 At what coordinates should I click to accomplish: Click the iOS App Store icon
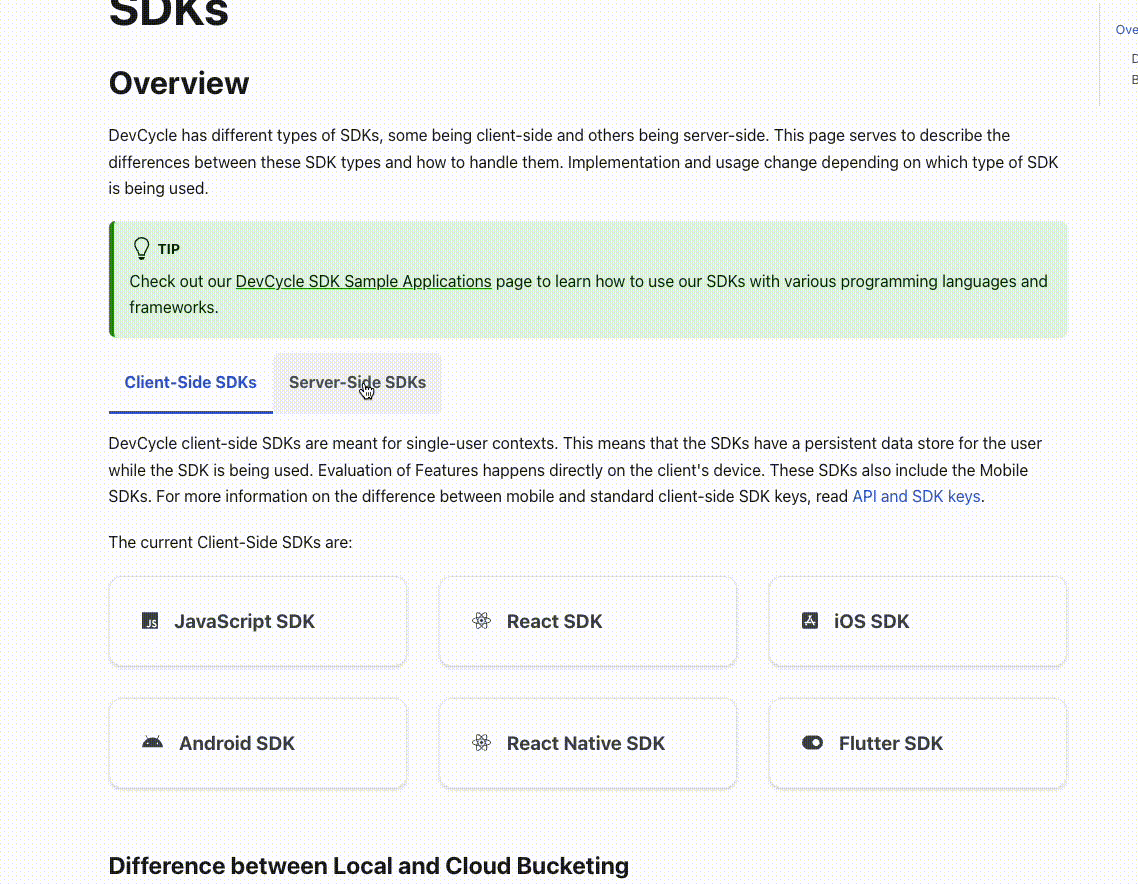point(810,621)
